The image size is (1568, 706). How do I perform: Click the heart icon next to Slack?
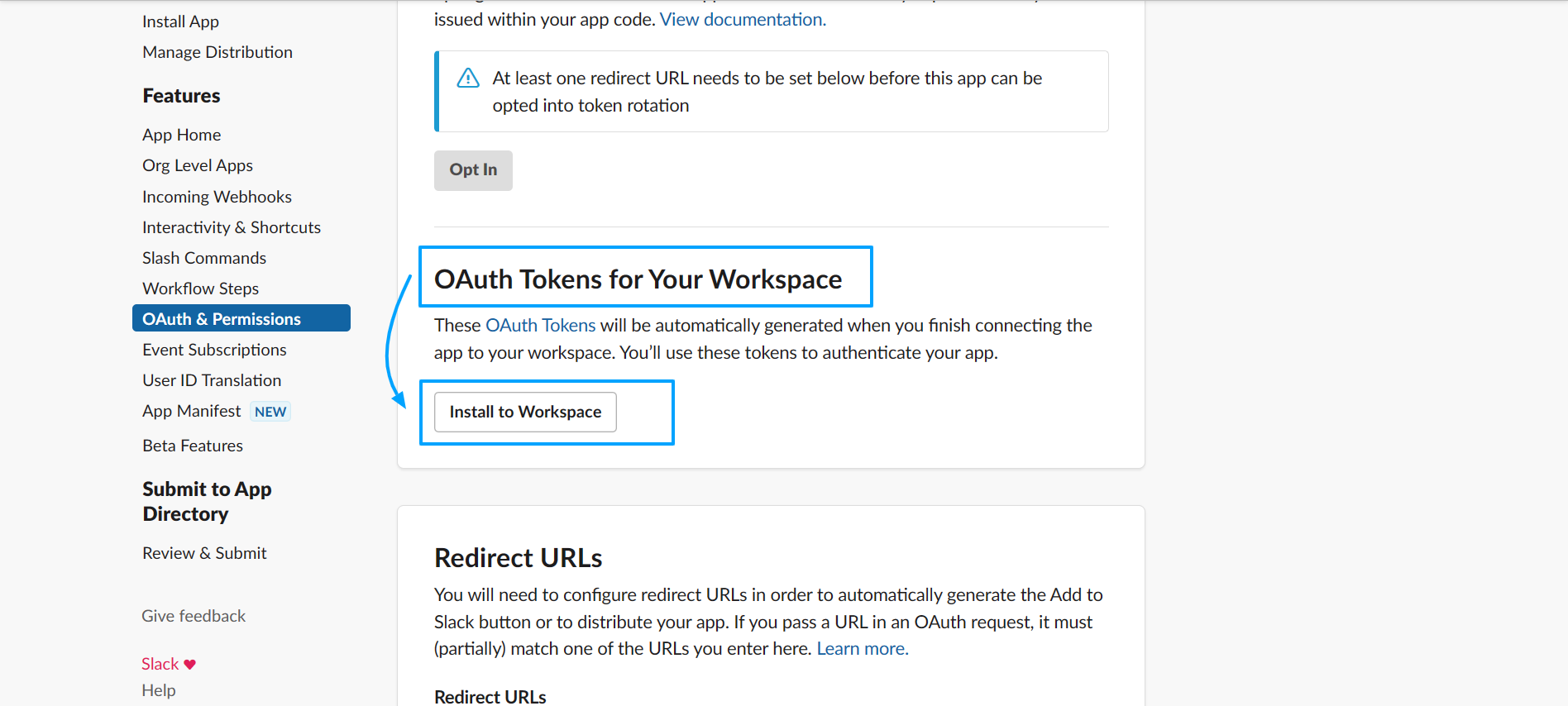pos(190,665)
